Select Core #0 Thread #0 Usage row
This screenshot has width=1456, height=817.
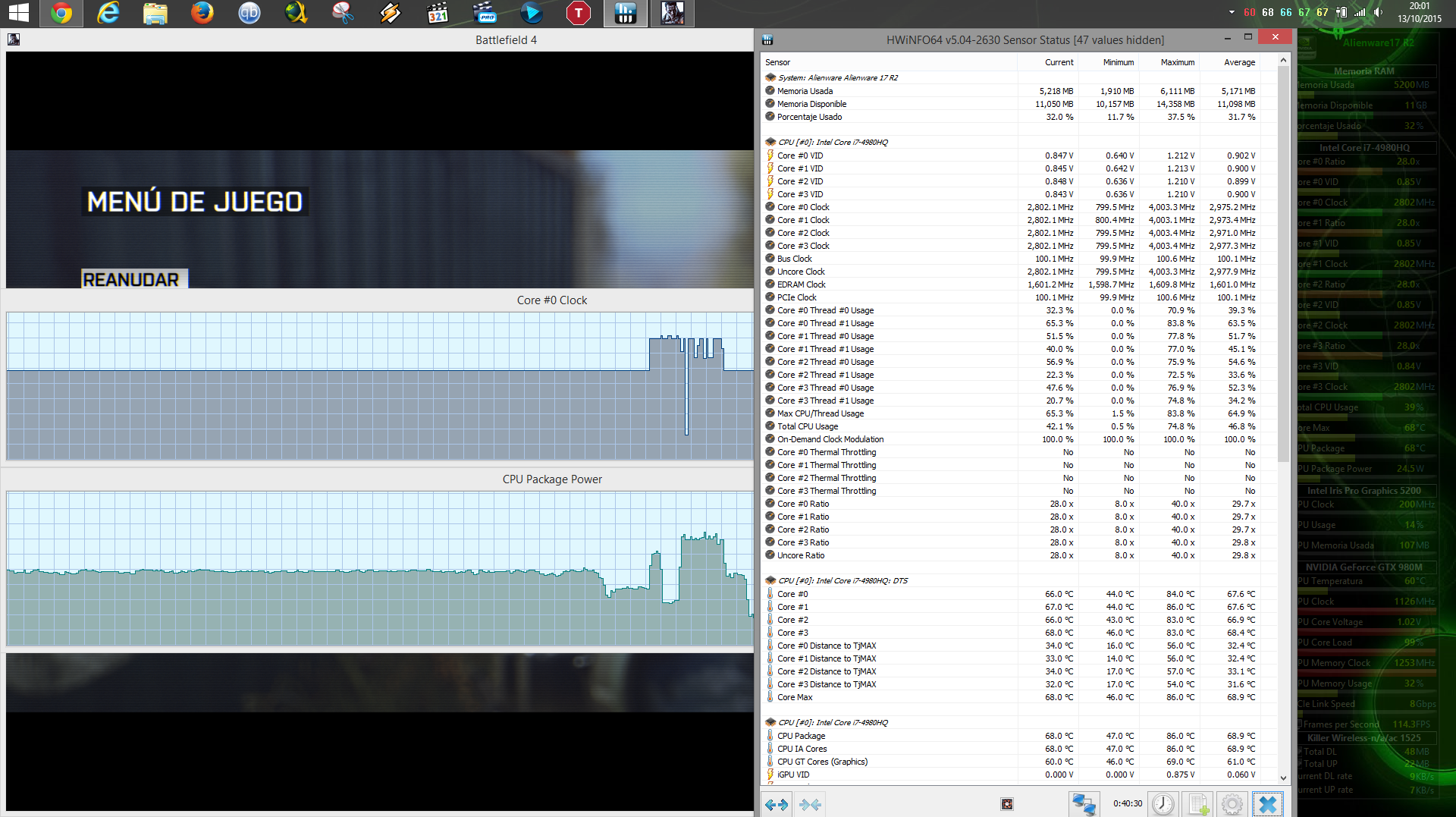point(1019,310)
